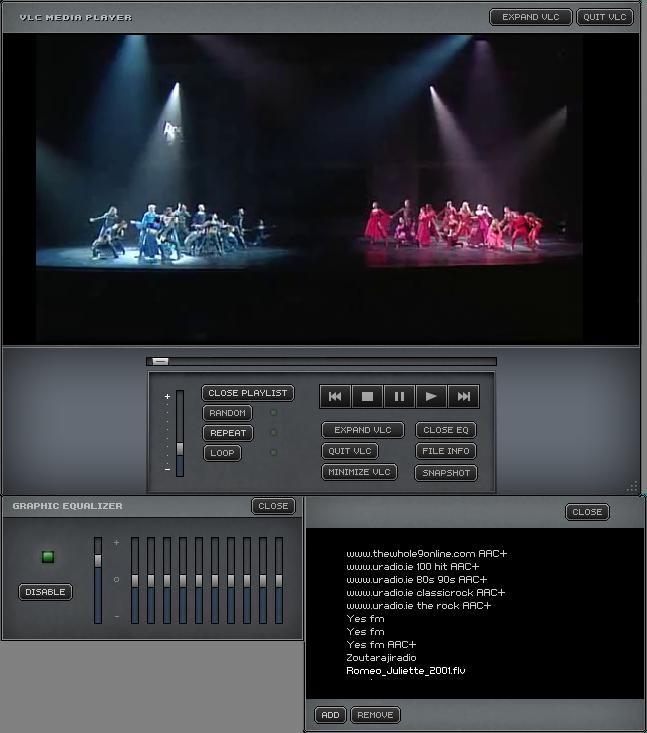Disable the graphic equalizer
Viewport: 647px width, 733px height.
tap(45, 592)
